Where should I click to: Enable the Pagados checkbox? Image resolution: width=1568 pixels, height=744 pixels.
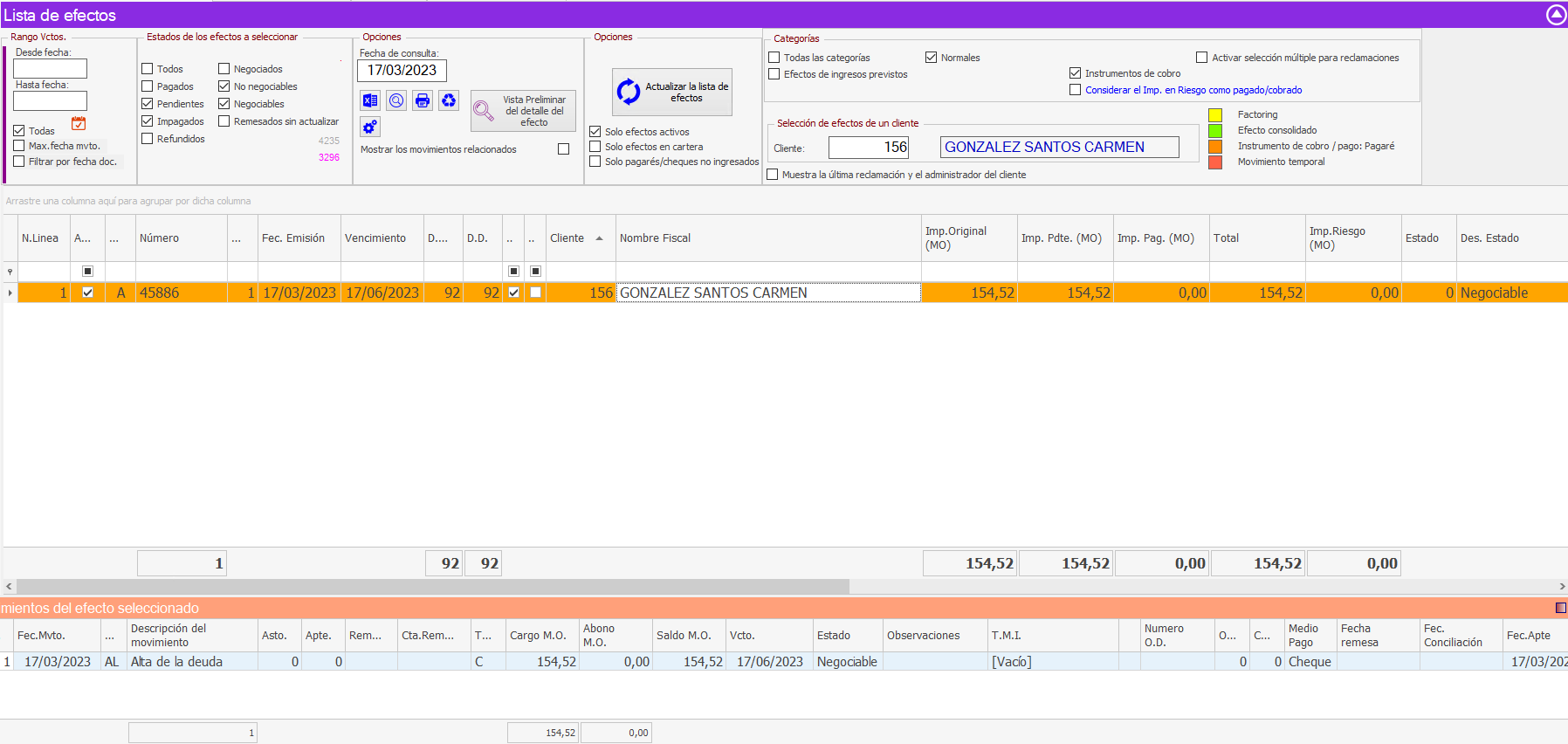pos(148,86)
